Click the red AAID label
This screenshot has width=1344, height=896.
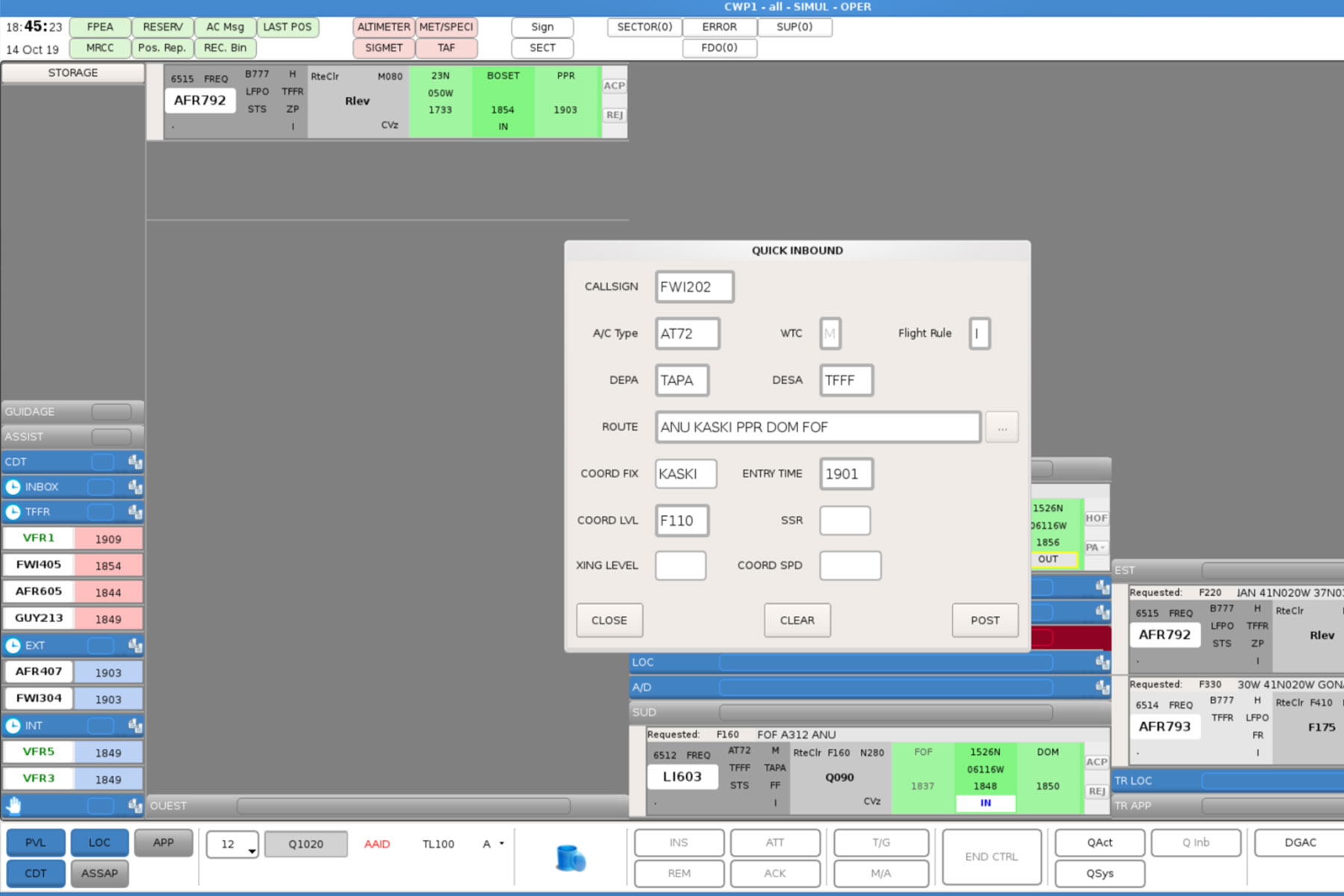tap(377, 844)
